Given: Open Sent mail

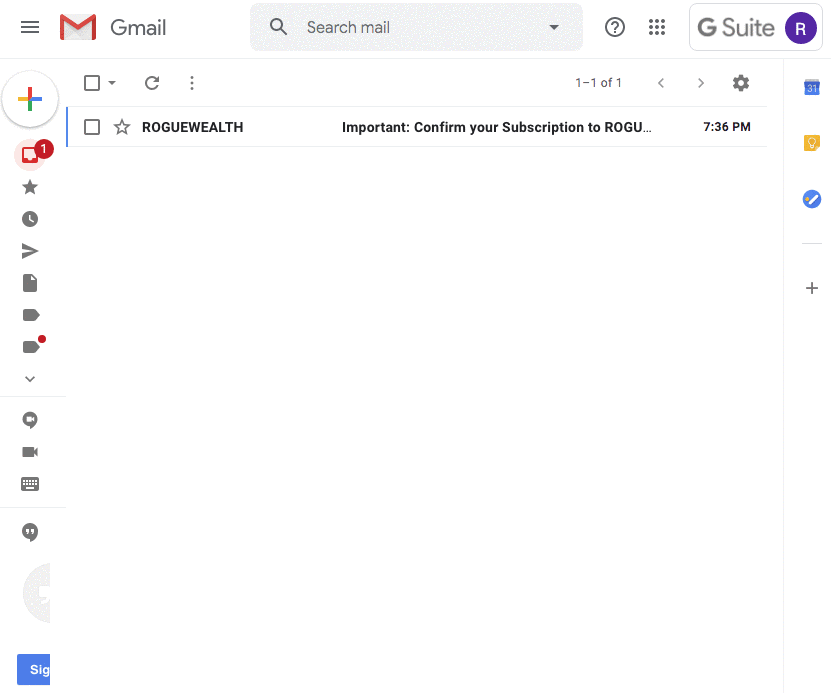Looking at the screenshot, I should tap(30, 251).
